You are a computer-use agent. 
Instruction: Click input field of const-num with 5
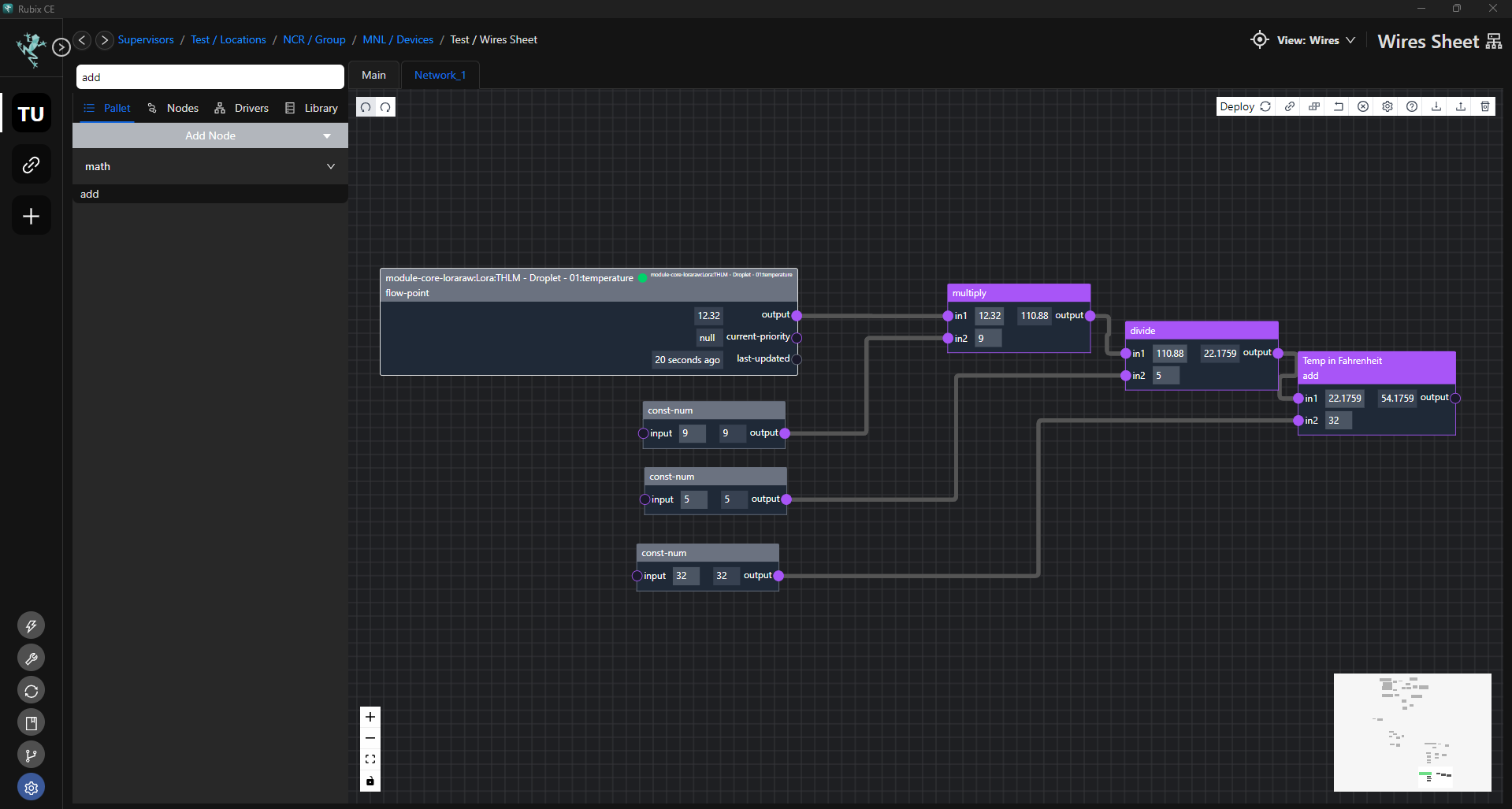(693, 499)
